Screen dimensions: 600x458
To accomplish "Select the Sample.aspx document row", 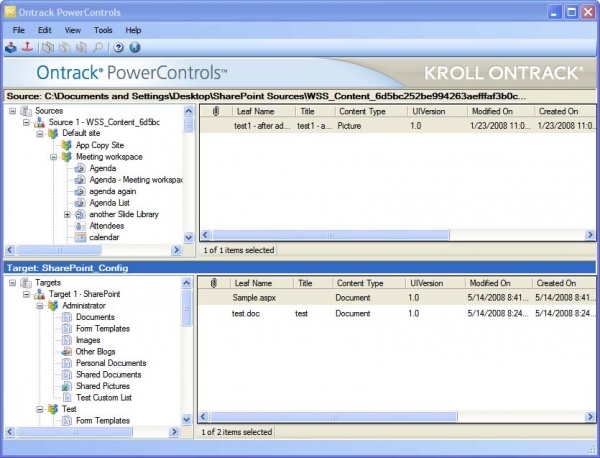I will tap(397, 297).
